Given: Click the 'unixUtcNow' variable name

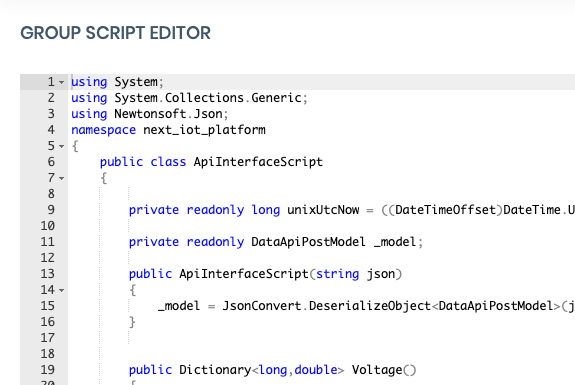Looking at the screenshot, I should pos(323,210).
